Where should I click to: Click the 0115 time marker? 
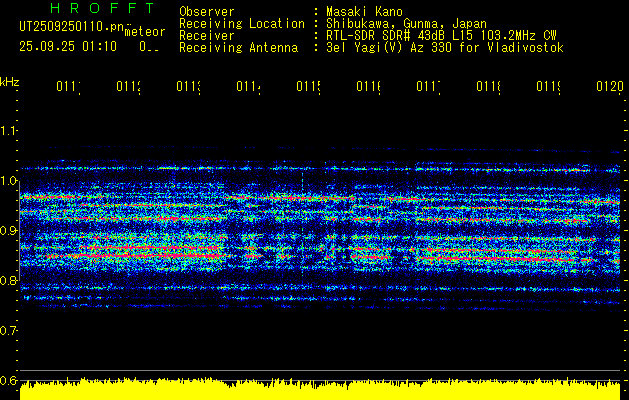308,86
